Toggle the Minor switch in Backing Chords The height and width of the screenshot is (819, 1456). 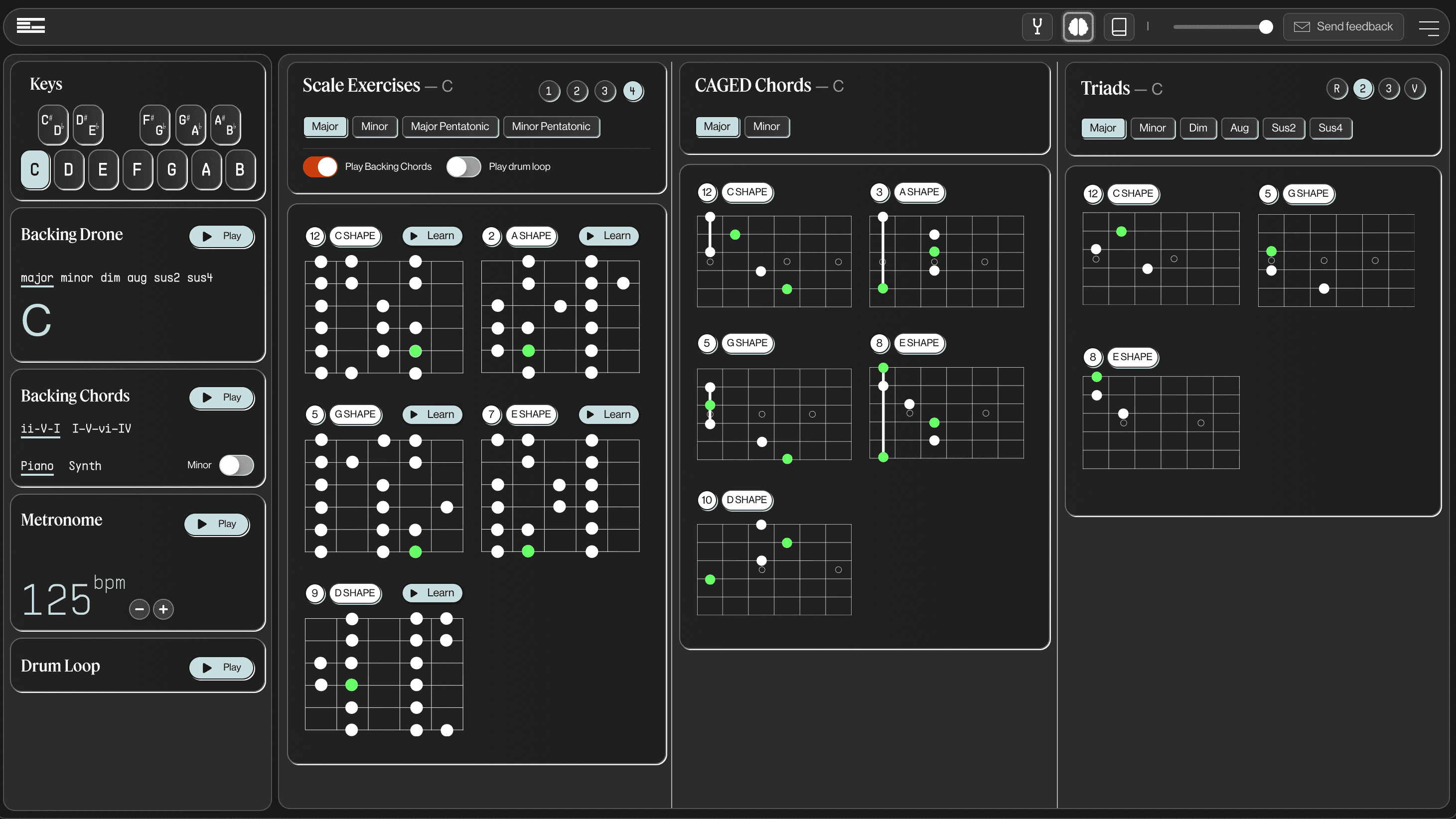pos(236,465)
